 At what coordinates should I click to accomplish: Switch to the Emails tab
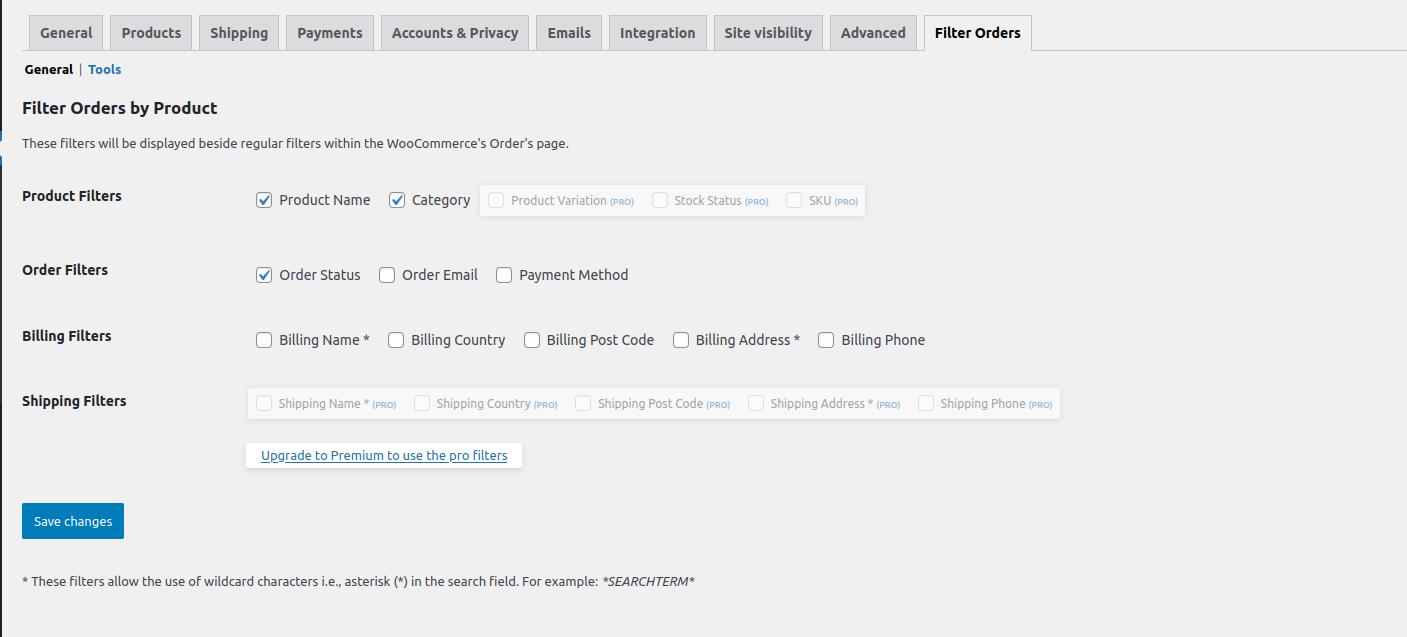pyautogui.click(x=569, y=33)
